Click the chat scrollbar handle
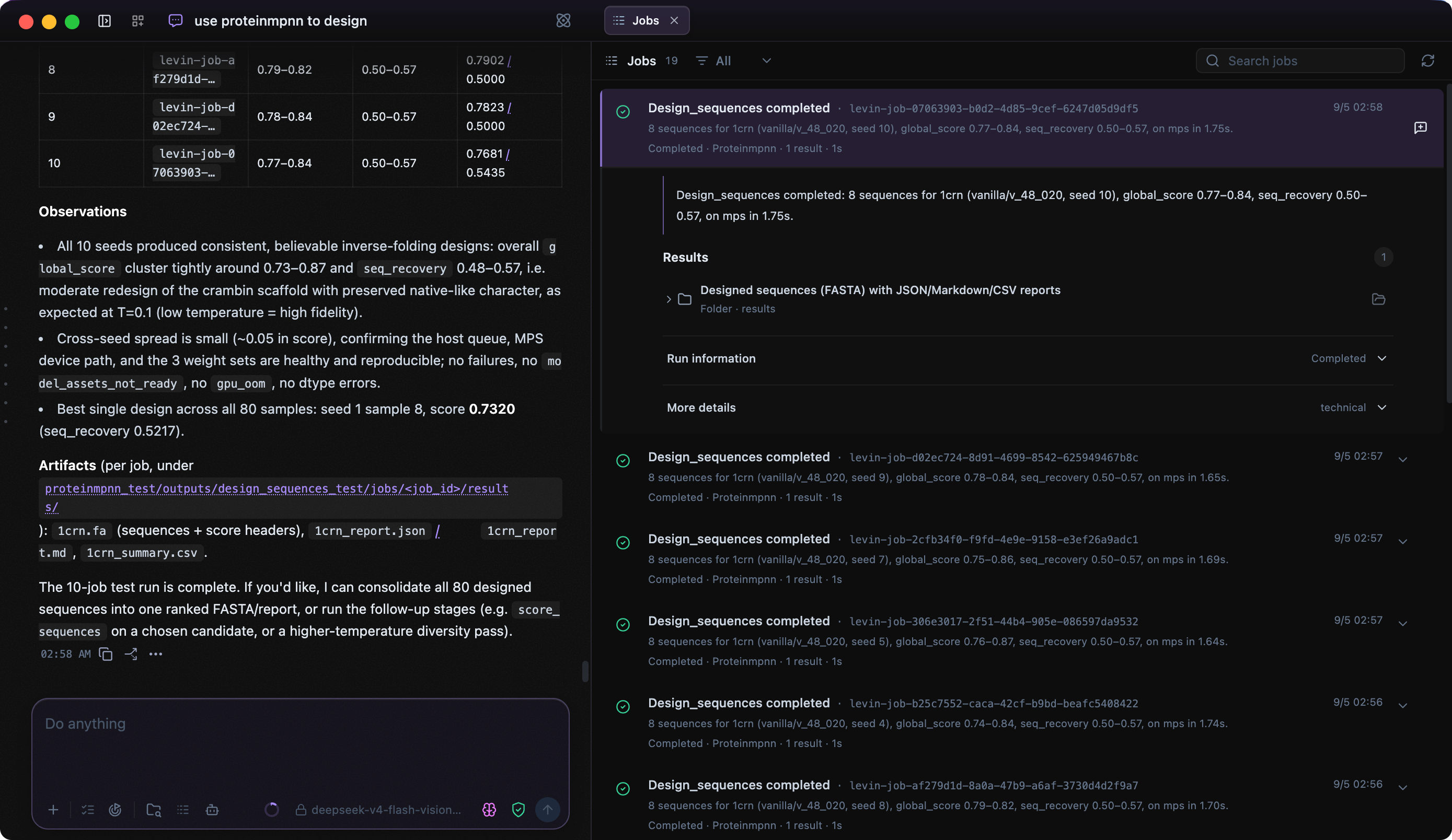The image size is (1452, 840). pyautogui.click(x=585, y=671)
